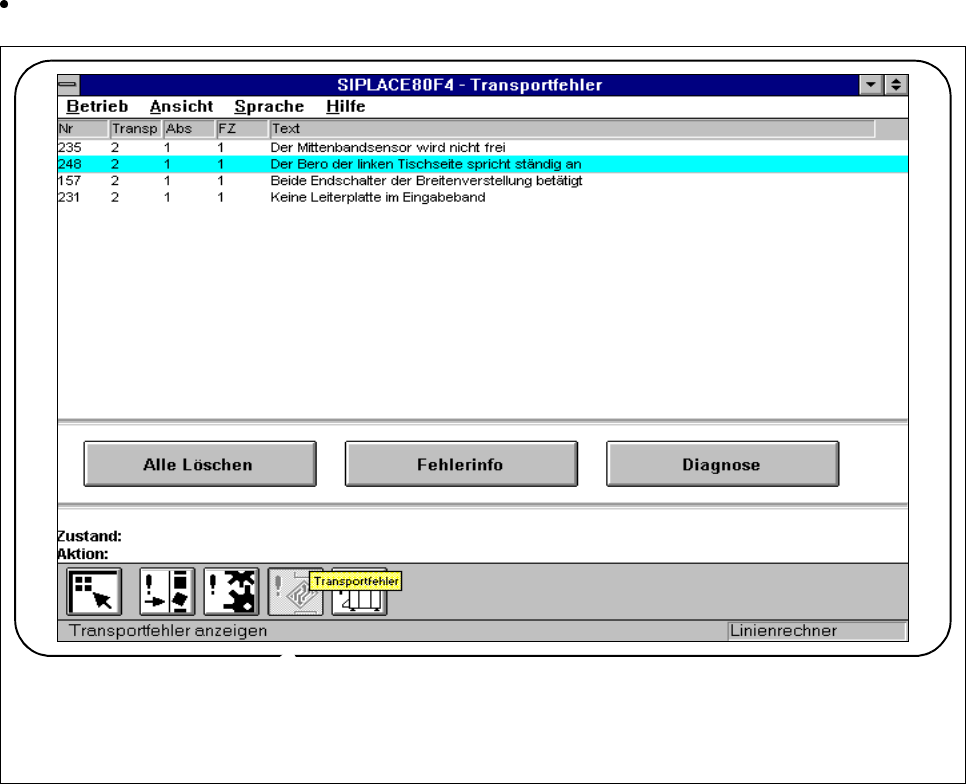The height and width of the screenshot is (784, 966).
Task: Click the Alle Löschen button
Action: click(x=200, y=464)
